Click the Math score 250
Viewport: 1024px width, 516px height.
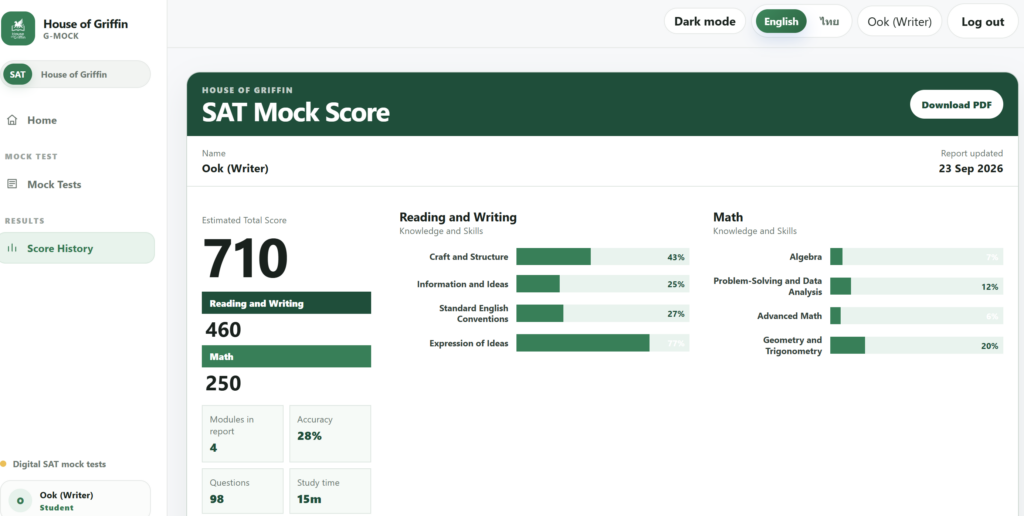(223, 383)
